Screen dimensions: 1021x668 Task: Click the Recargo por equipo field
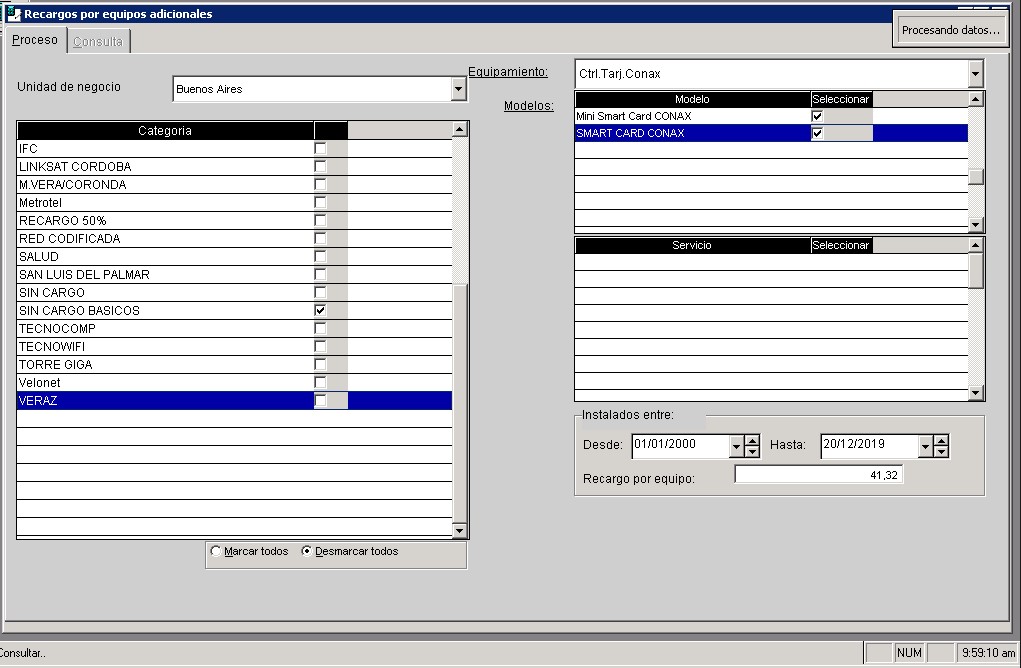click(x=818, y=475)
